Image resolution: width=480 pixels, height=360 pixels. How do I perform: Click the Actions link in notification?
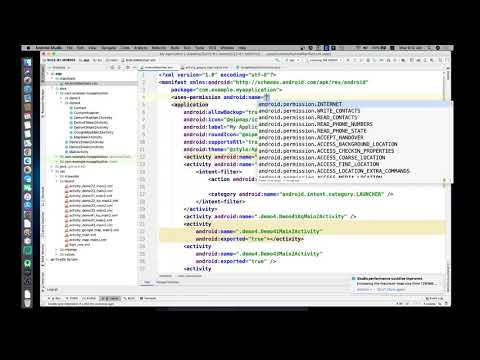(364, 289)
